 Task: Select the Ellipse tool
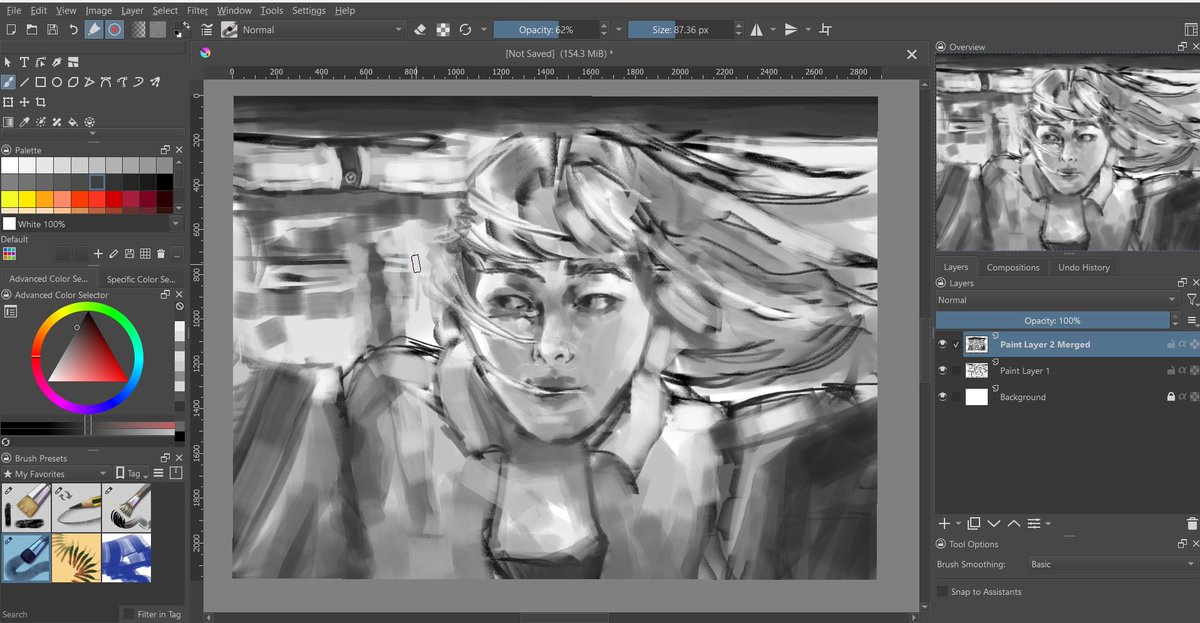tap(57, 82)
